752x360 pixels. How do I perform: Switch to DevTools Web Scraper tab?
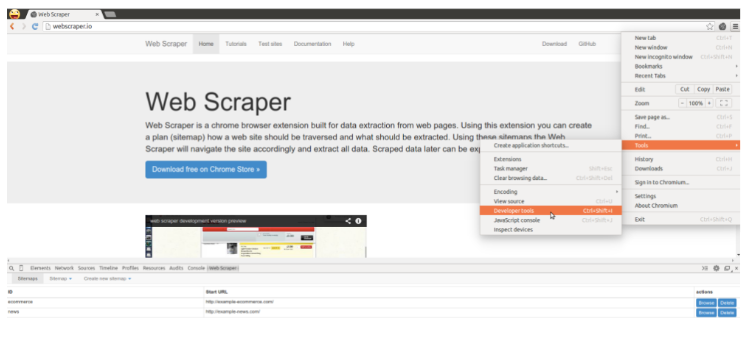(223, 268)
